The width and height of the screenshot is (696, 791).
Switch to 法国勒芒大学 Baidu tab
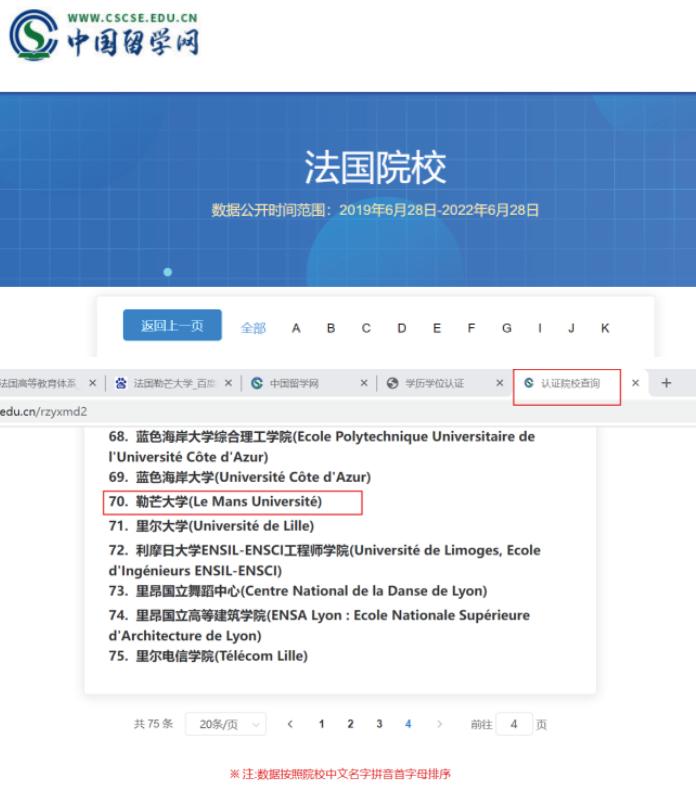tap(174, 383)
